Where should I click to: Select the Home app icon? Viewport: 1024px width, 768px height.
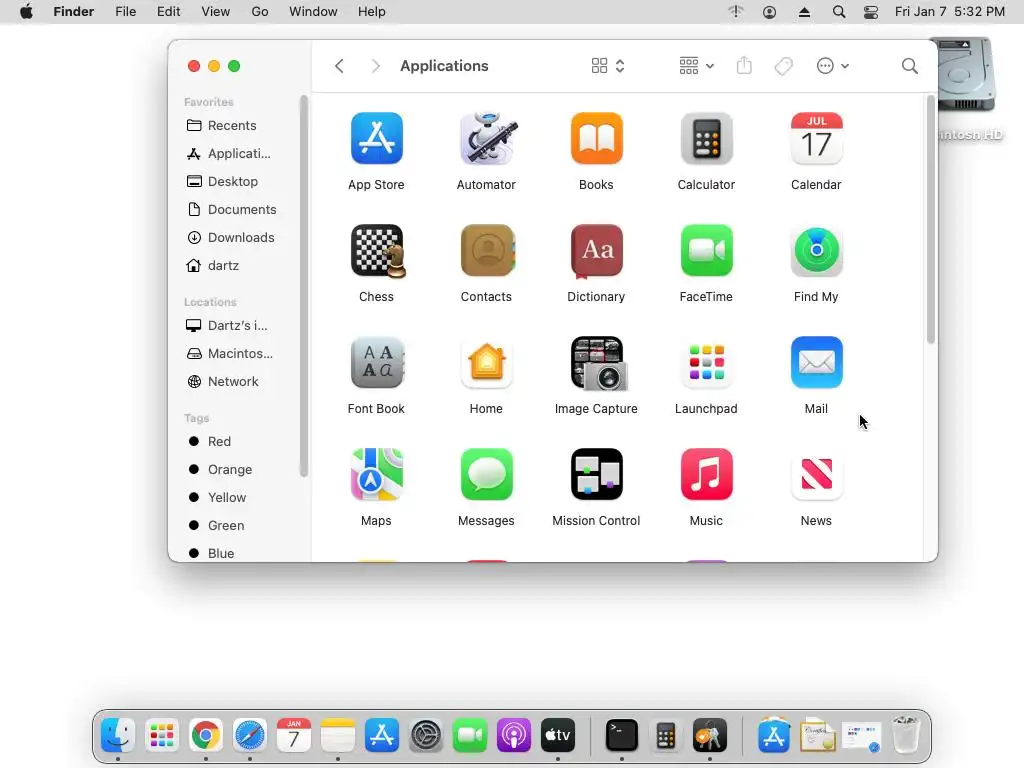pos(487,362)
